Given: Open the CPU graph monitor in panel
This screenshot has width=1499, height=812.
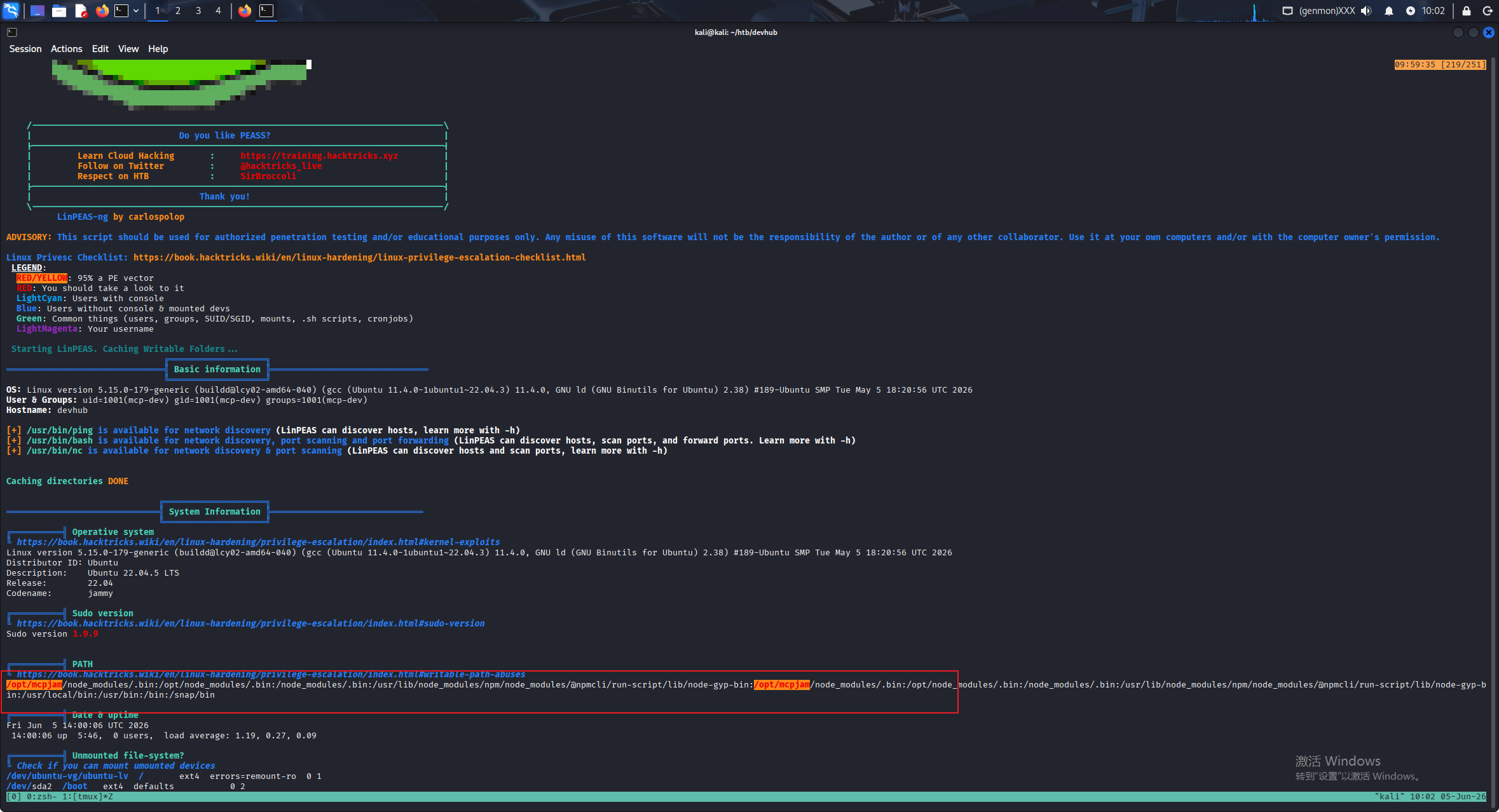Looking at the screenshot, I should click(1235, 11).
